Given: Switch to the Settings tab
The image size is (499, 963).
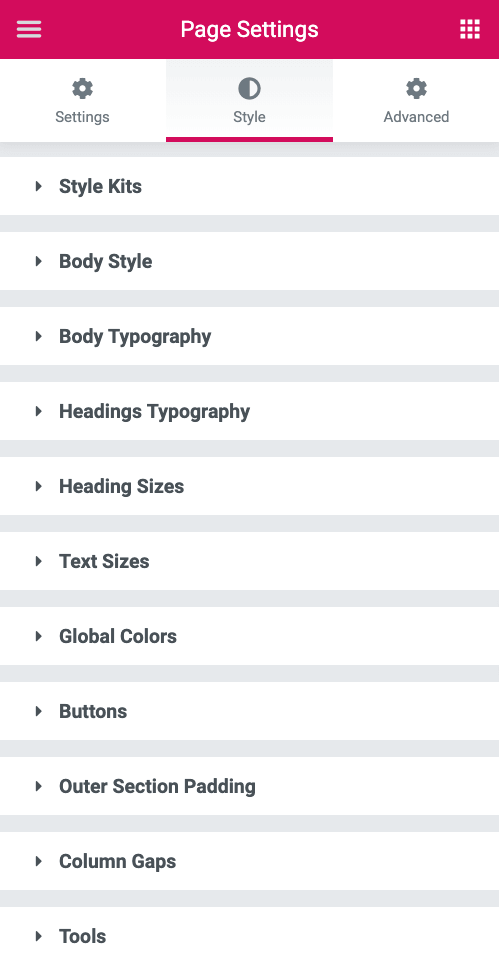Looking at the screenshot, I should coord(83,101).
